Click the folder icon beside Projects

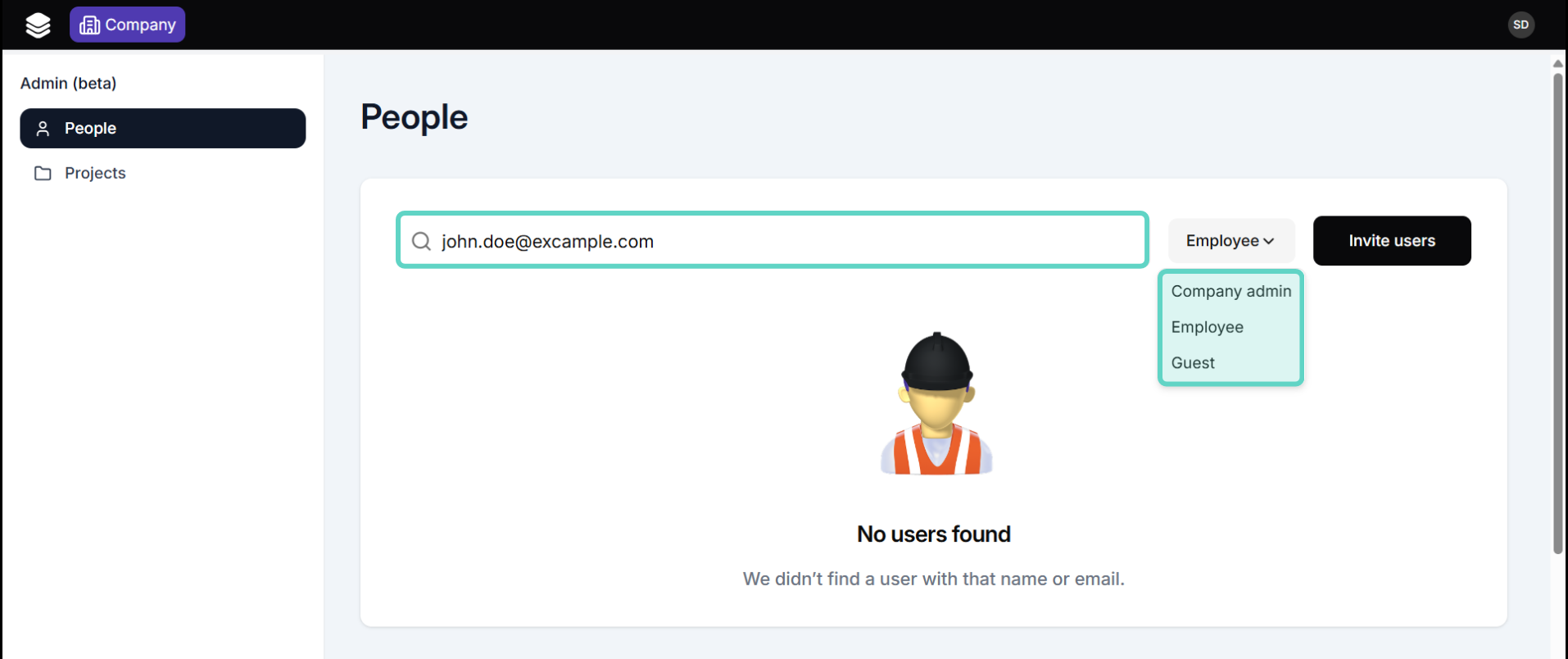43,174
